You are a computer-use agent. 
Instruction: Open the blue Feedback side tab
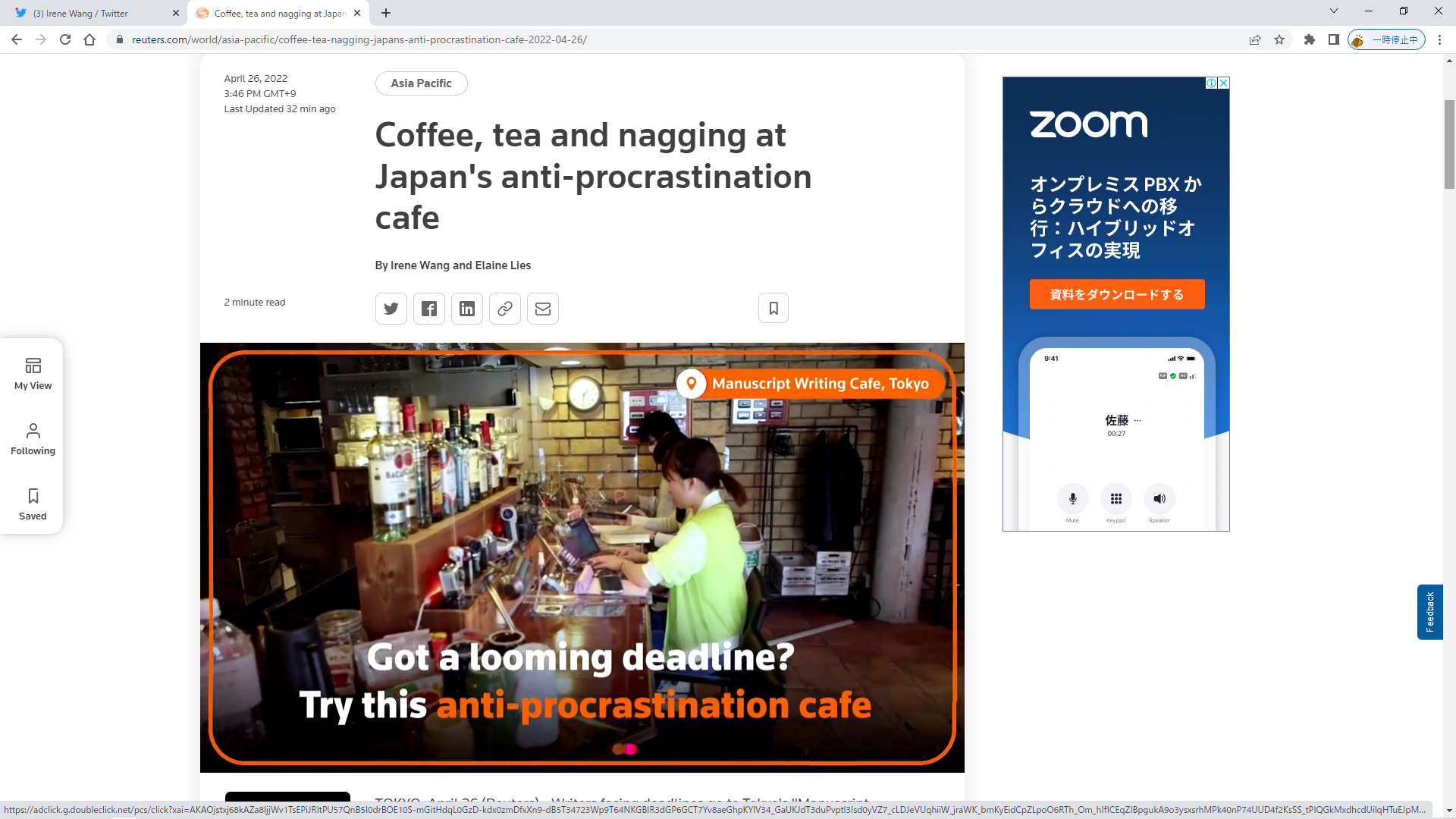(1429, 611)
